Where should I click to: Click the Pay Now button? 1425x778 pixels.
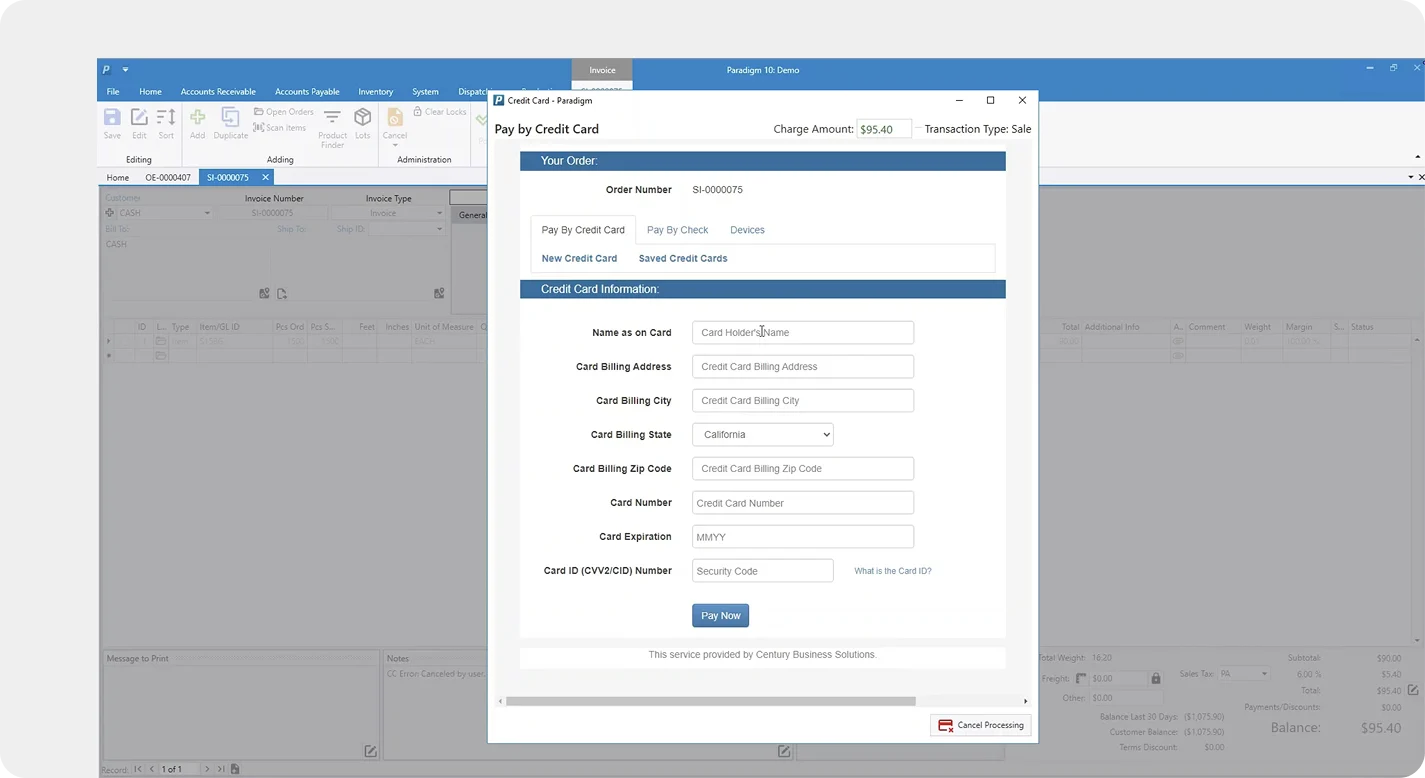pos(720,616)
